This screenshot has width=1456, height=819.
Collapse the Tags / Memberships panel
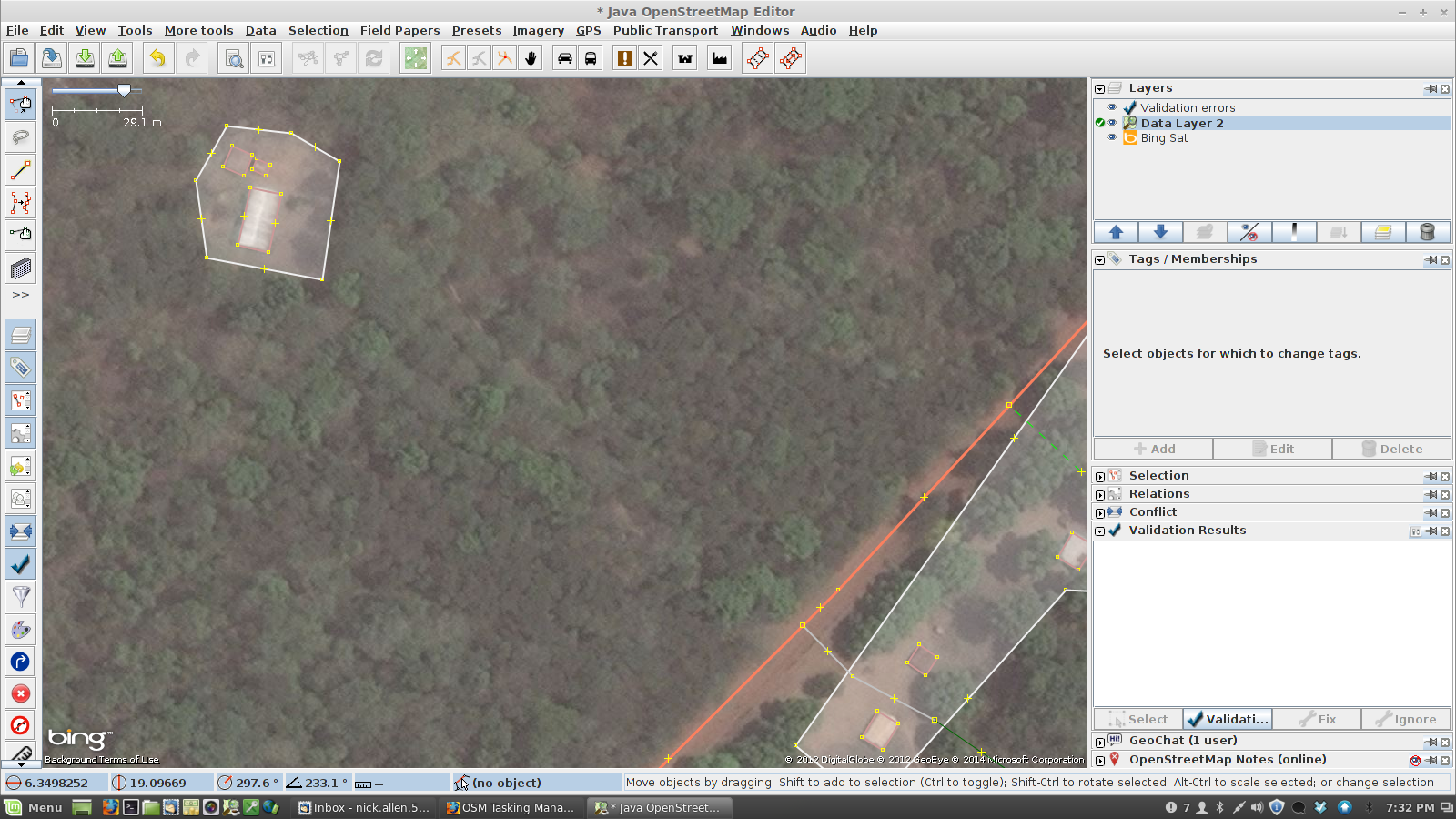[1099, 260]
